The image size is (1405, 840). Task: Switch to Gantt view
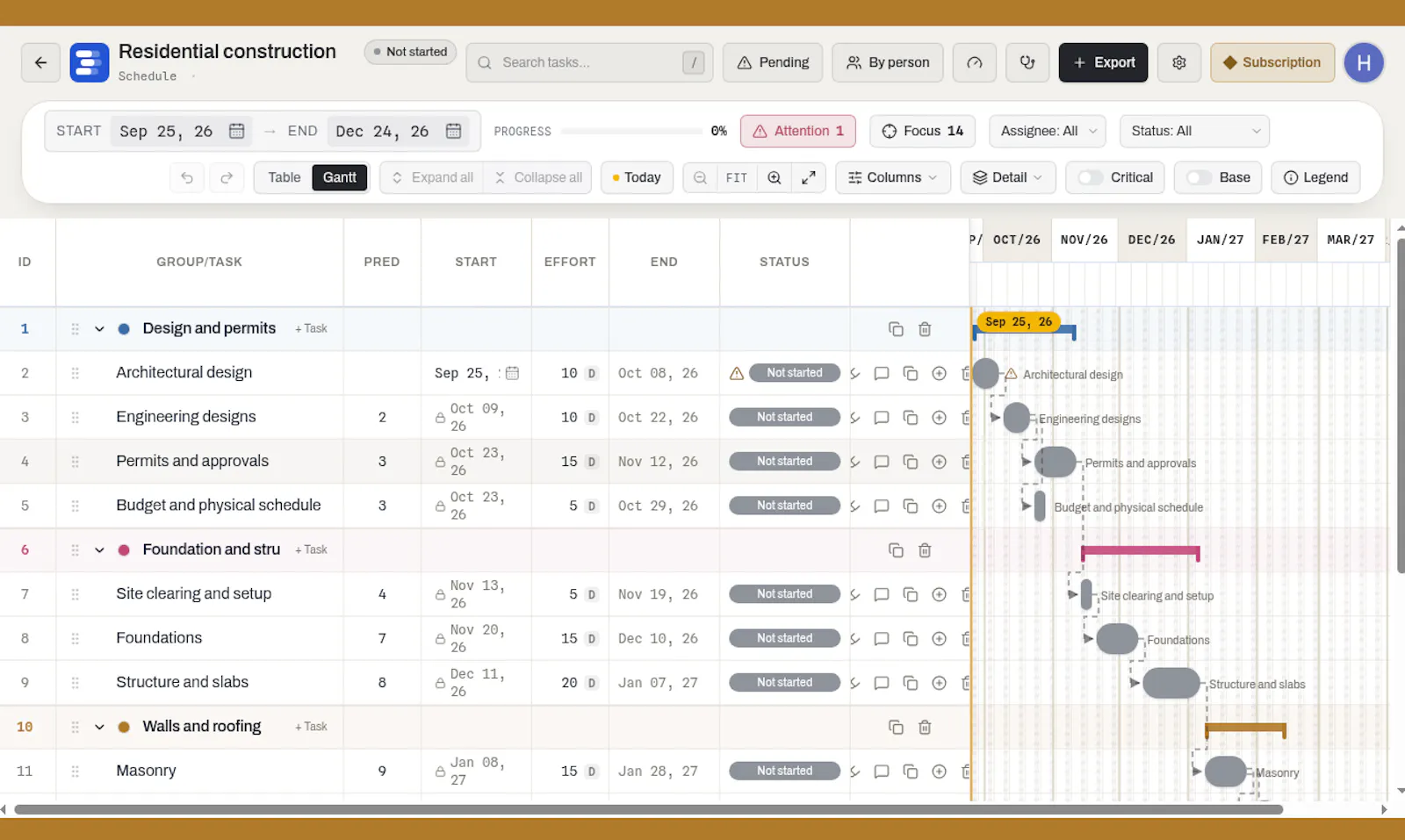[x=340, y=177]
